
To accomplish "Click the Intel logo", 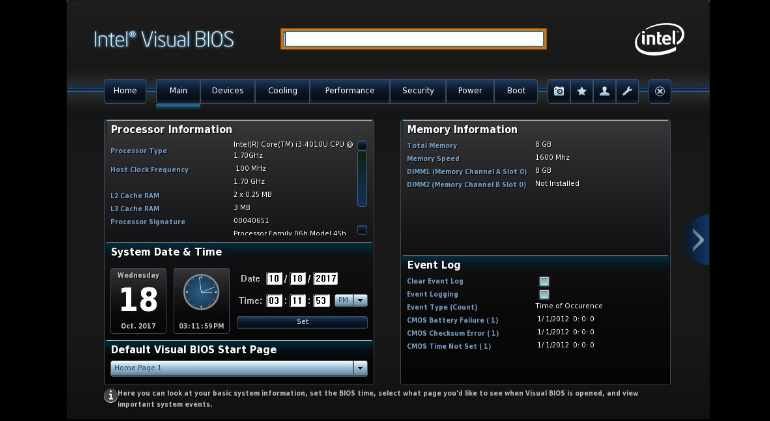I will (x=660, y=39).
